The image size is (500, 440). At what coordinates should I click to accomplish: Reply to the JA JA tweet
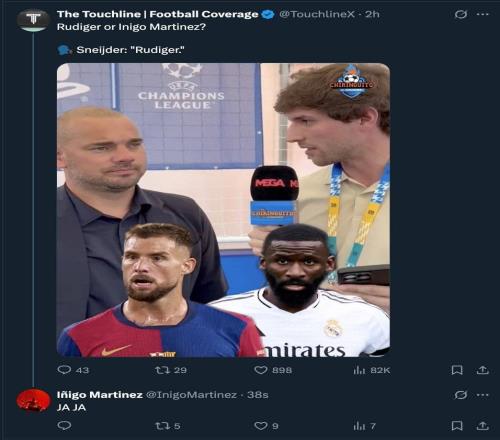[x=64, y=426]
